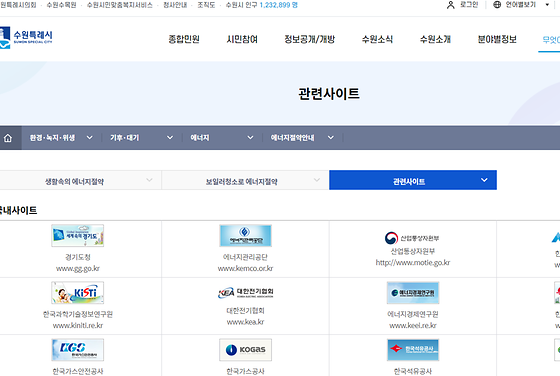Viewport: 560px width, 376px height.
Task: Open the KGS 한국가스안전공사 logo
Action: (78, 350)
